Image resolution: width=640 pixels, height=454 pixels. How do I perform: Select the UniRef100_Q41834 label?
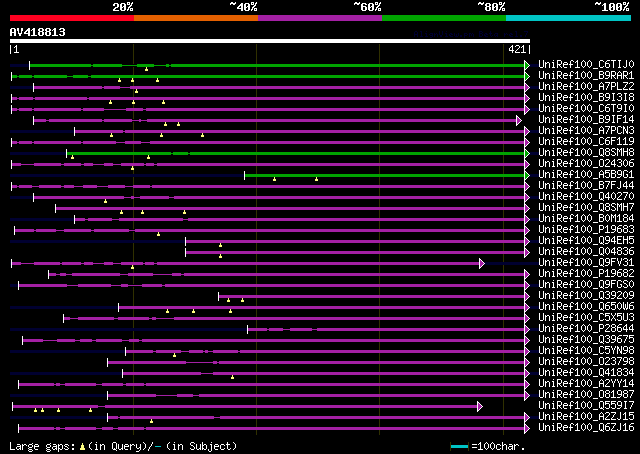click(x=586, y=373)
